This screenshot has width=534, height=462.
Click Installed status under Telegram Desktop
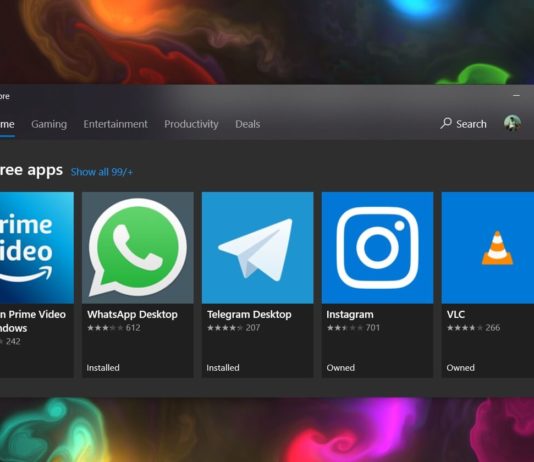[223, 368]
